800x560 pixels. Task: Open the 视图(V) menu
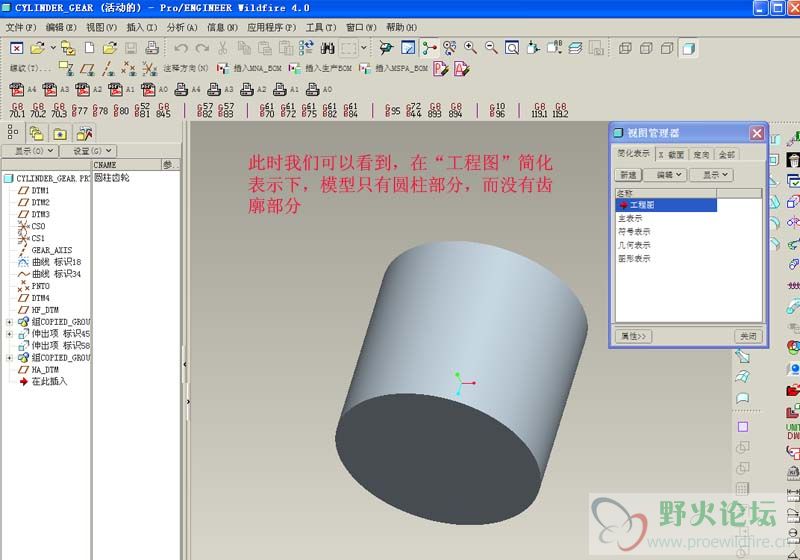pyautogui.click(x=101, y=27)
